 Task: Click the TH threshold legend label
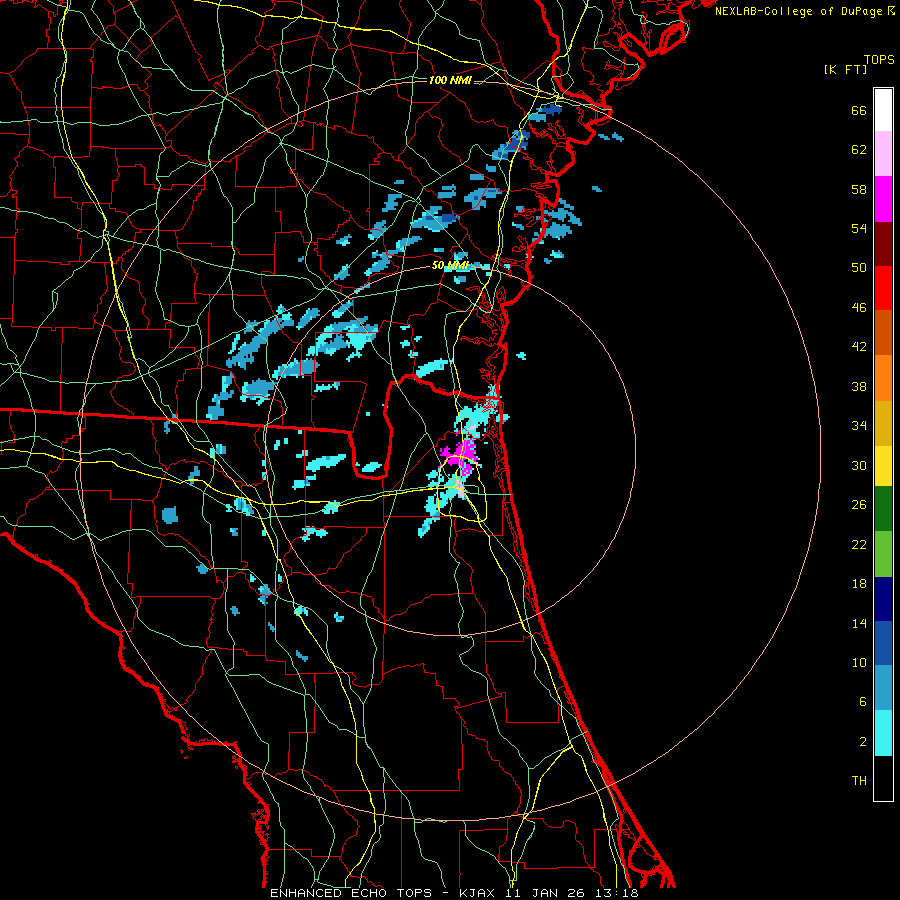pyautogui.click(x=859, y=781)
